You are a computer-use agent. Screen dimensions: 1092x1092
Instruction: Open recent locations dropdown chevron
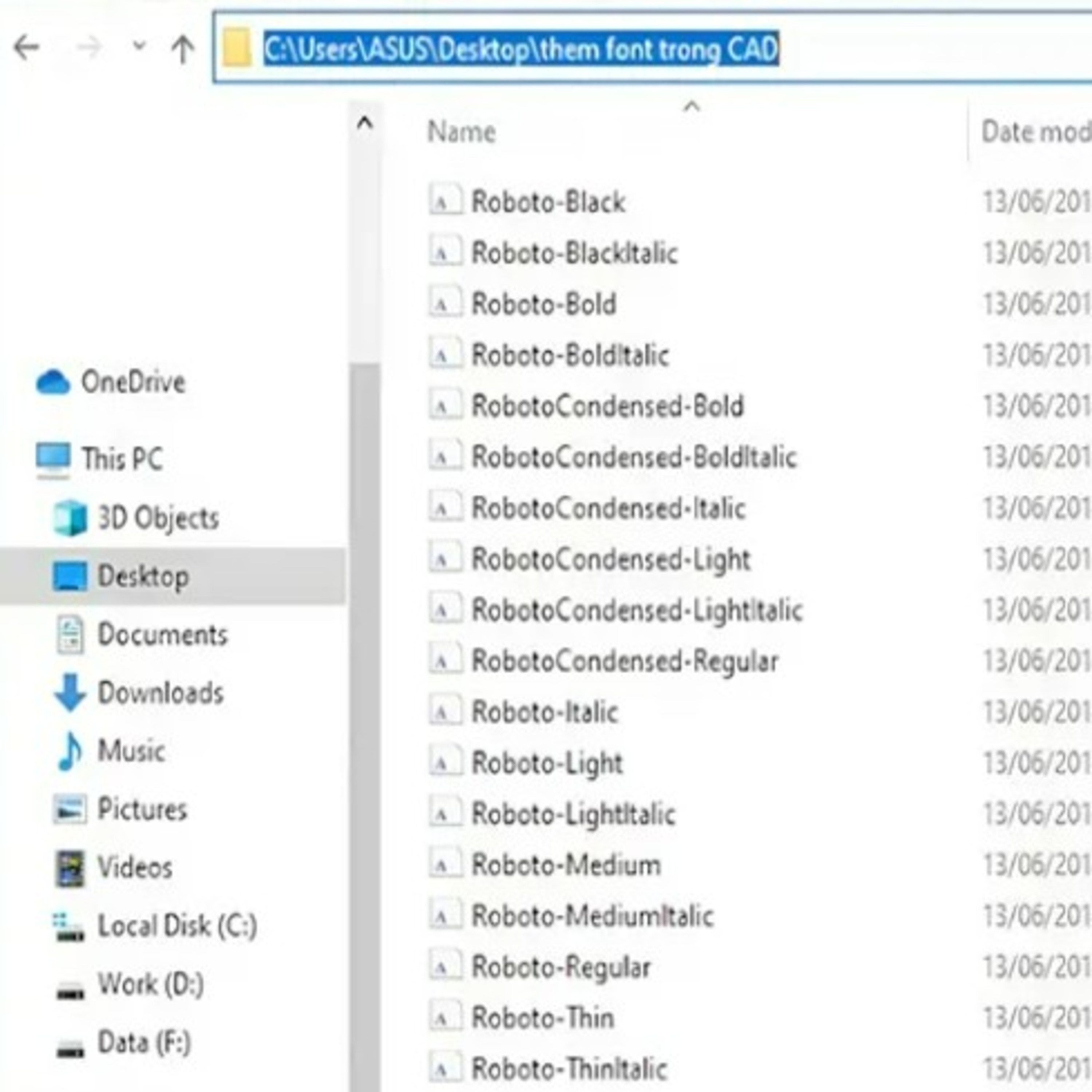[x=139, y=45]
